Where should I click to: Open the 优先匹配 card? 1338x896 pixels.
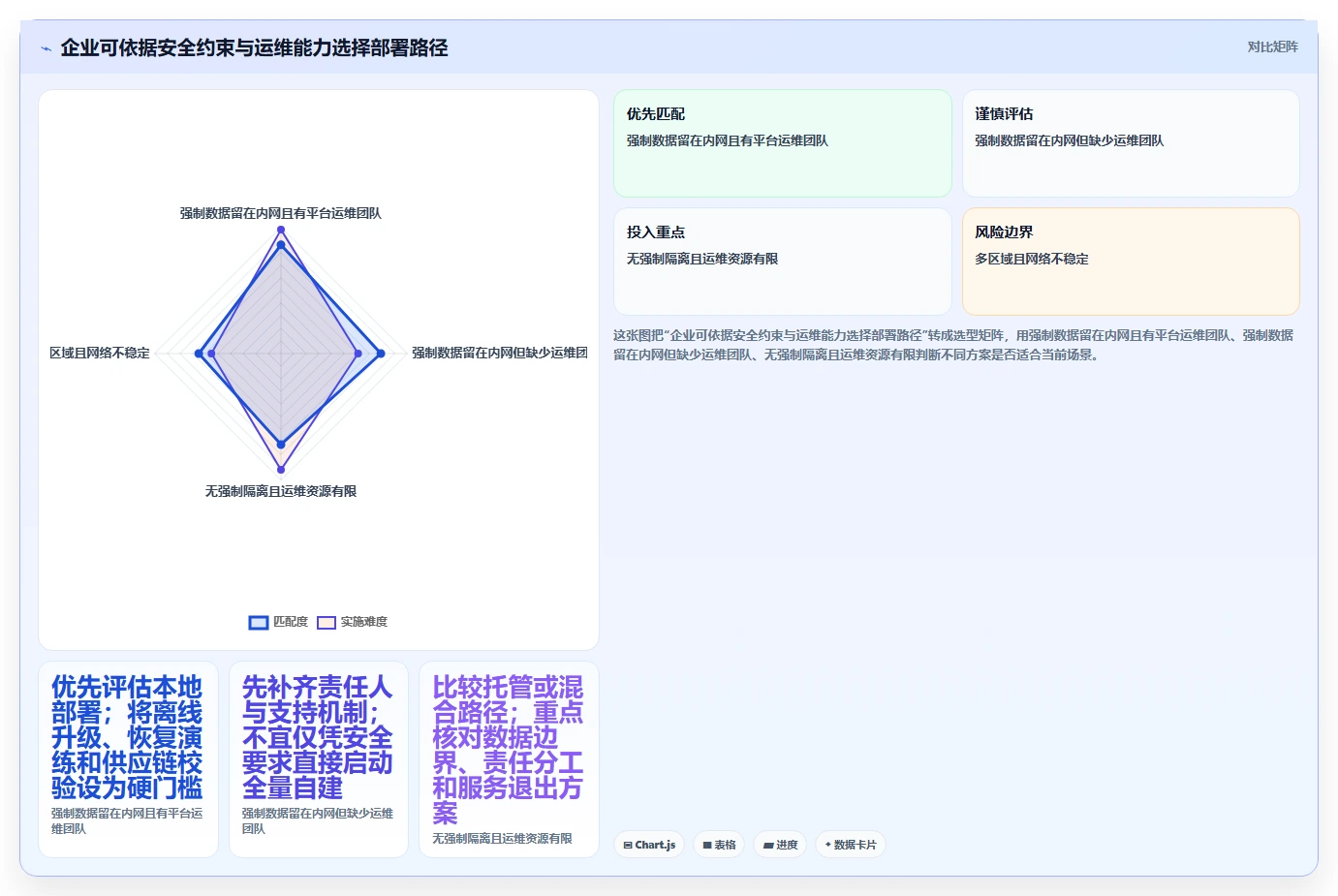(x=783, y=143)
